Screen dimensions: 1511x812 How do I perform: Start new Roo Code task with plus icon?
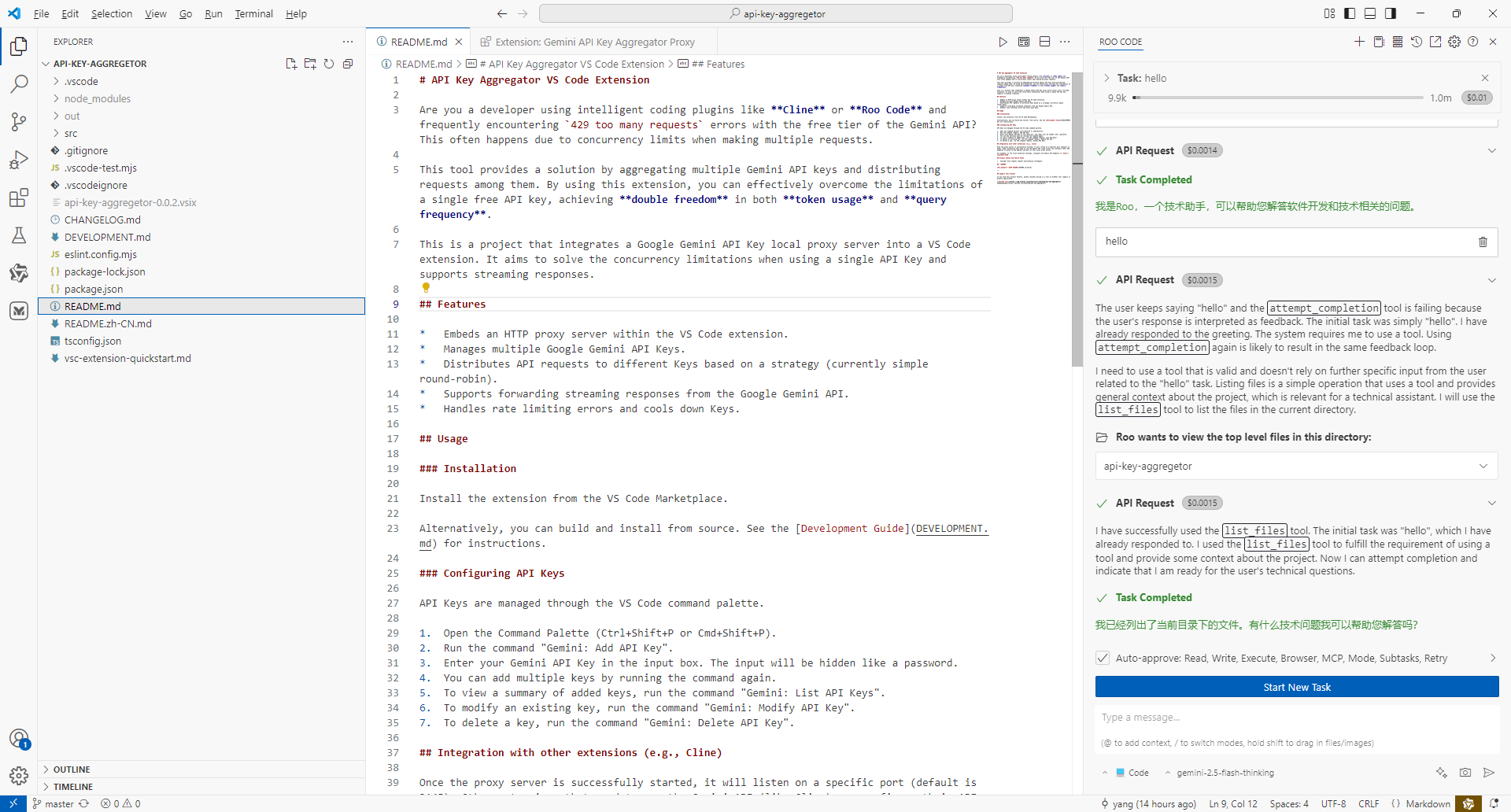pos(1359,42)
